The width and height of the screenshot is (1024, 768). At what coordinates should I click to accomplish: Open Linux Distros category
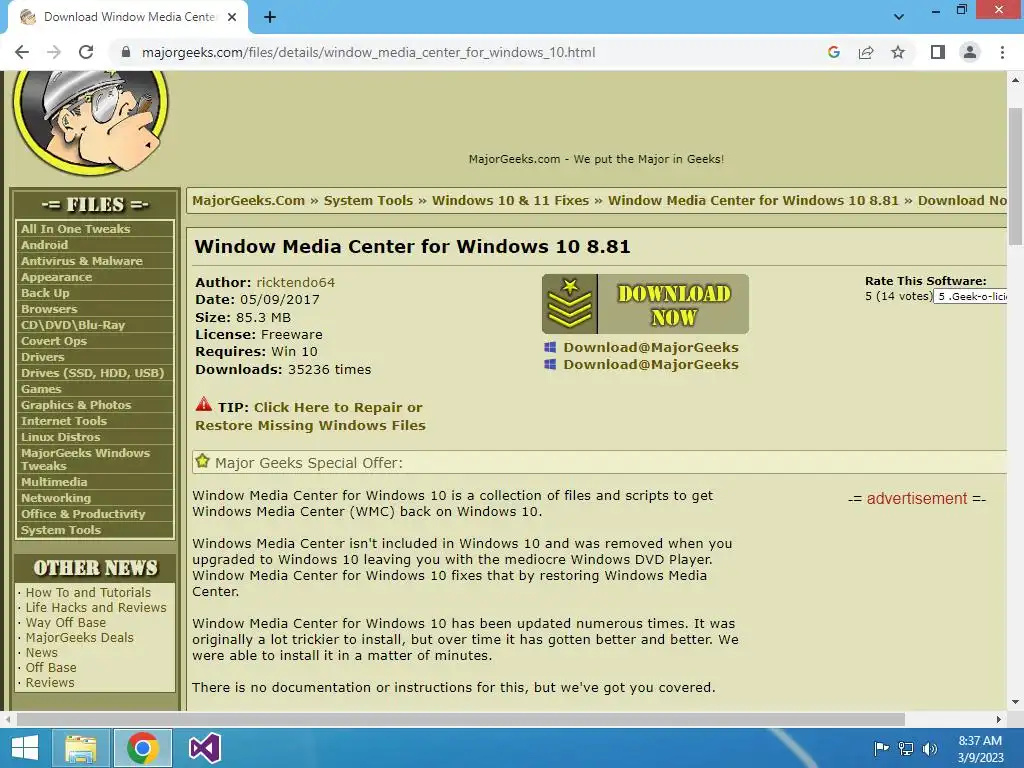(x=60, y=437)
